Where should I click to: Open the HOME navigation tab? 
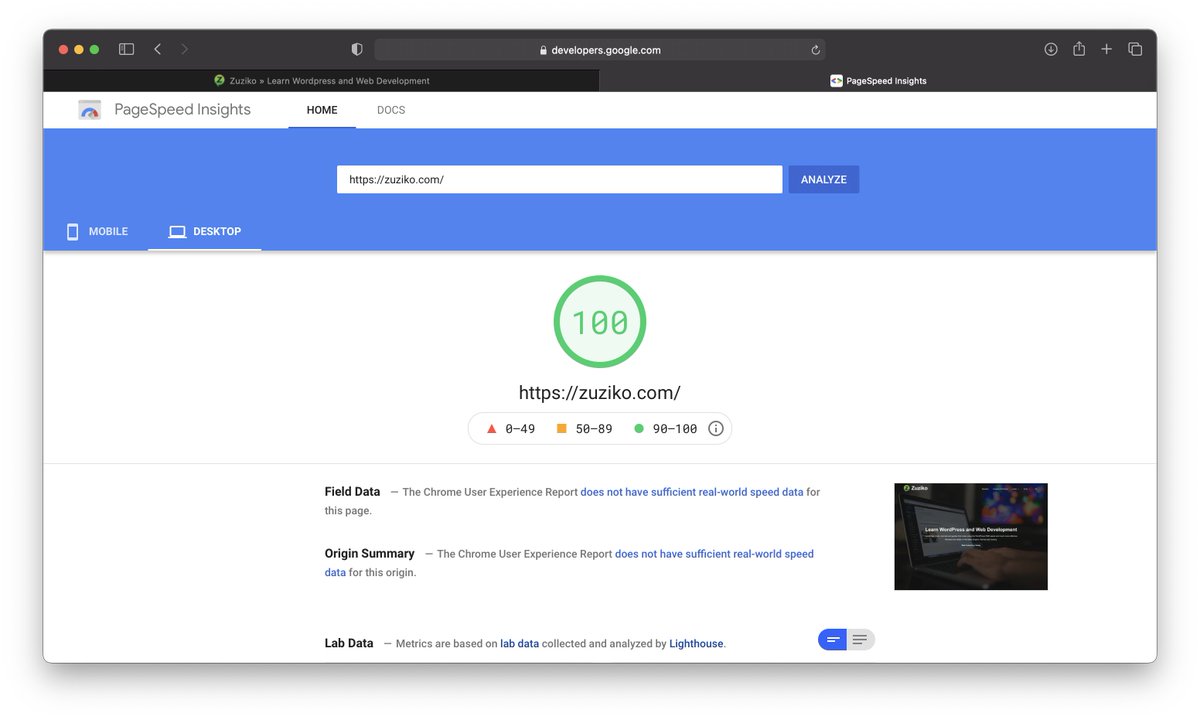[x=322, y=110]
